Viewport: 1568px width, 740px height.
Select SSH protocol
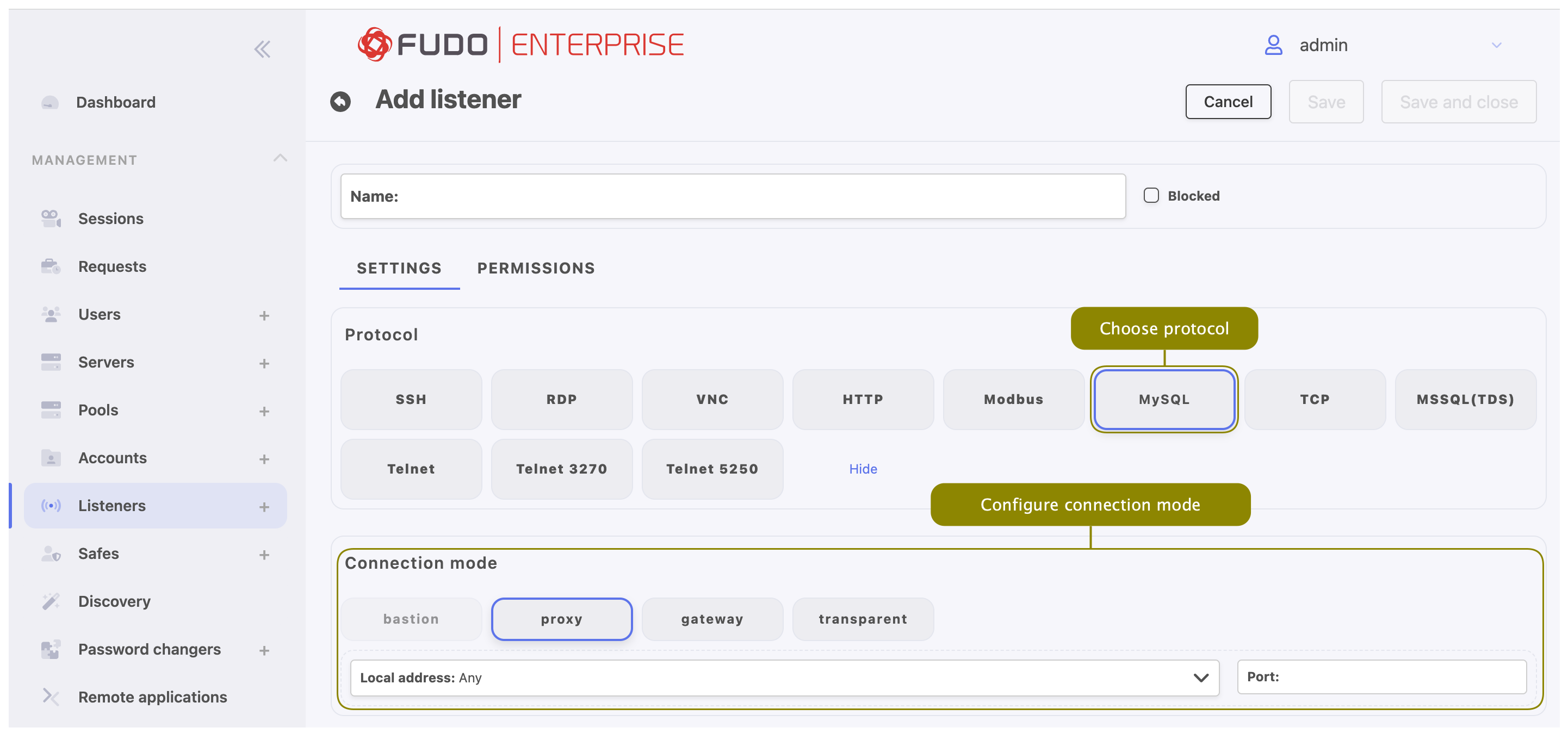[x=411, y=399]
